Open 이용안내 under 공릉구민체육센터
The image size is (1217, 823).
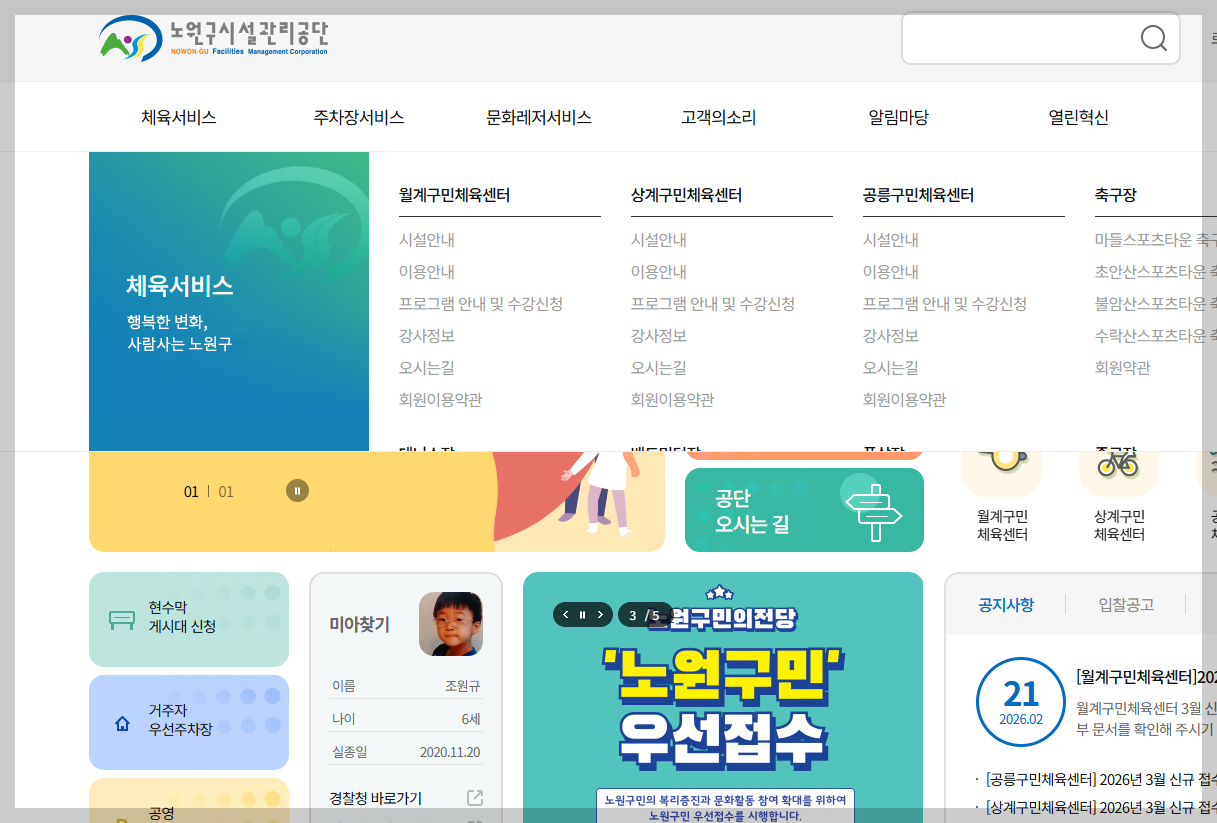click(x=891, y=272)
